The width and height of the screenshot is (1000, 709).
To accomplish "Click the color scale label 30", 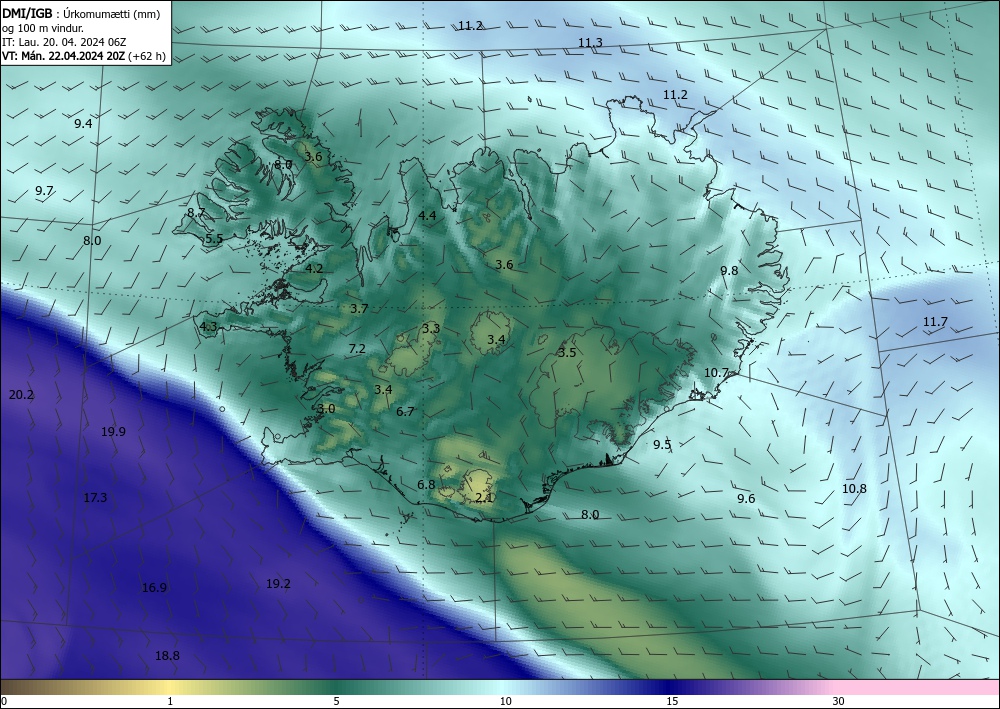I will (x=839, y=701).
